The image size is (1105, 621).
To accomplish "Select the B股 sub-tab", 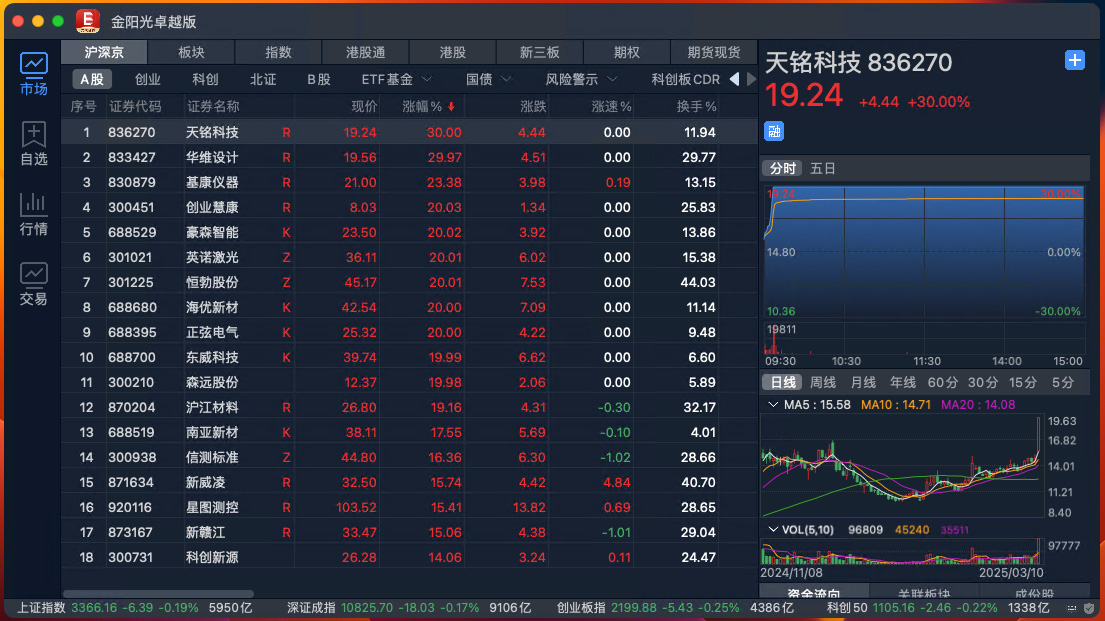I will [319, 80].
